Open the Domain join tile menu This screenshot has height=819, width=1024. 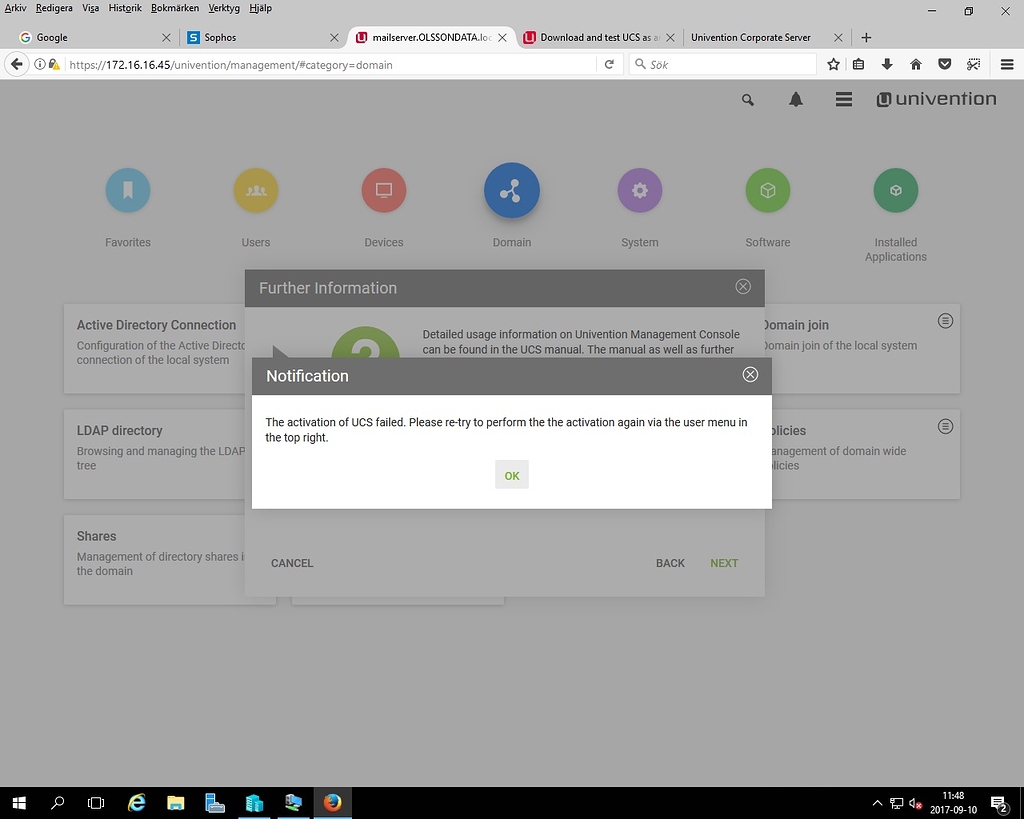[x=945, y=321]
